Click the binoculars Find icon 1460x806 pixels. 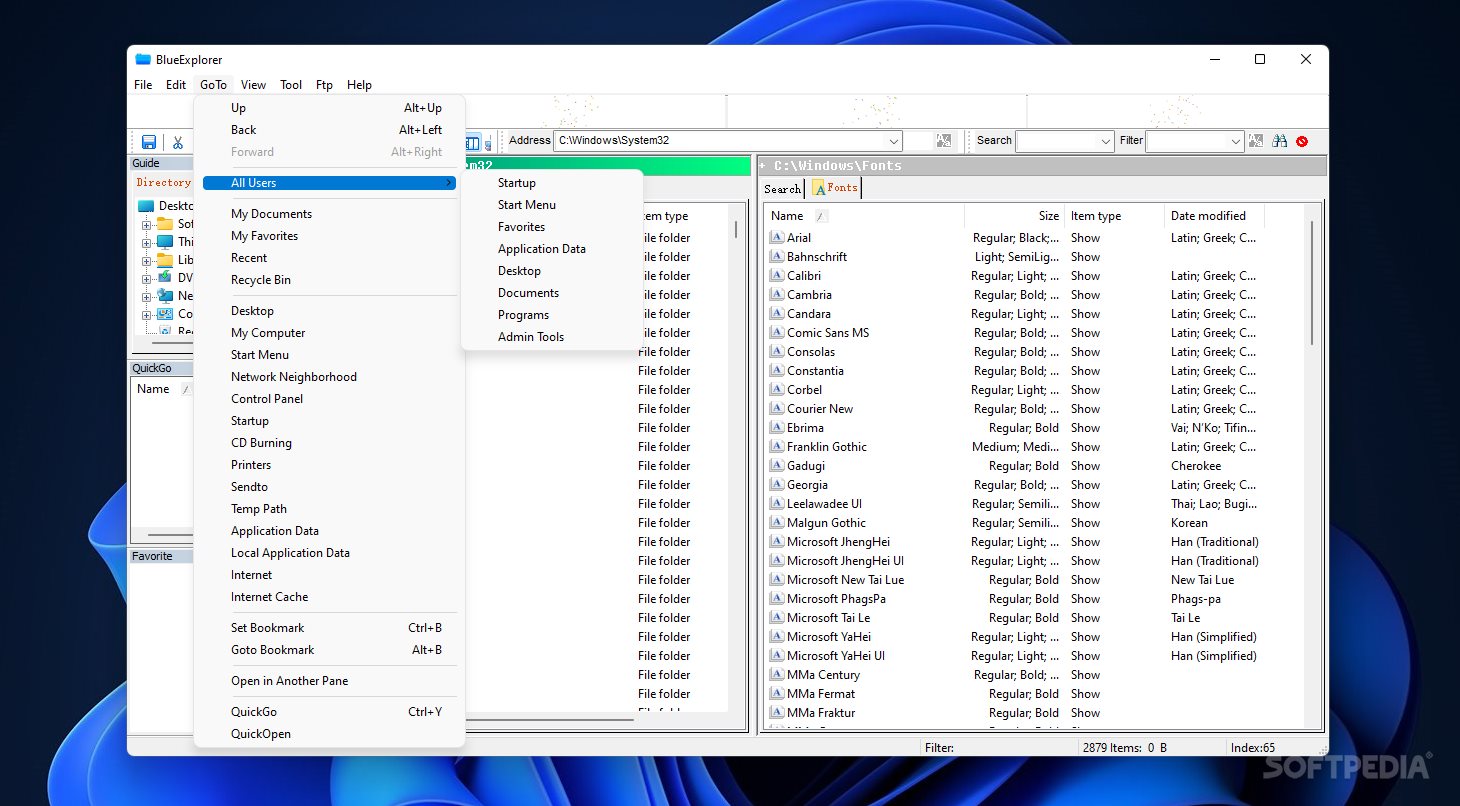point(1279,141)
